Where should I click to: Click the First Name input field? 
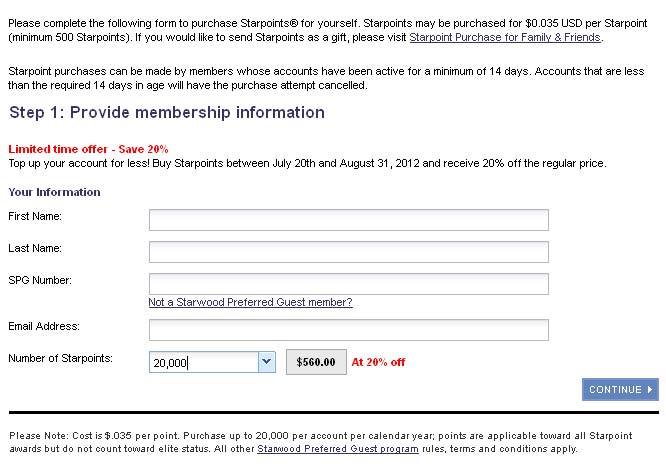(x=349, y=220)
